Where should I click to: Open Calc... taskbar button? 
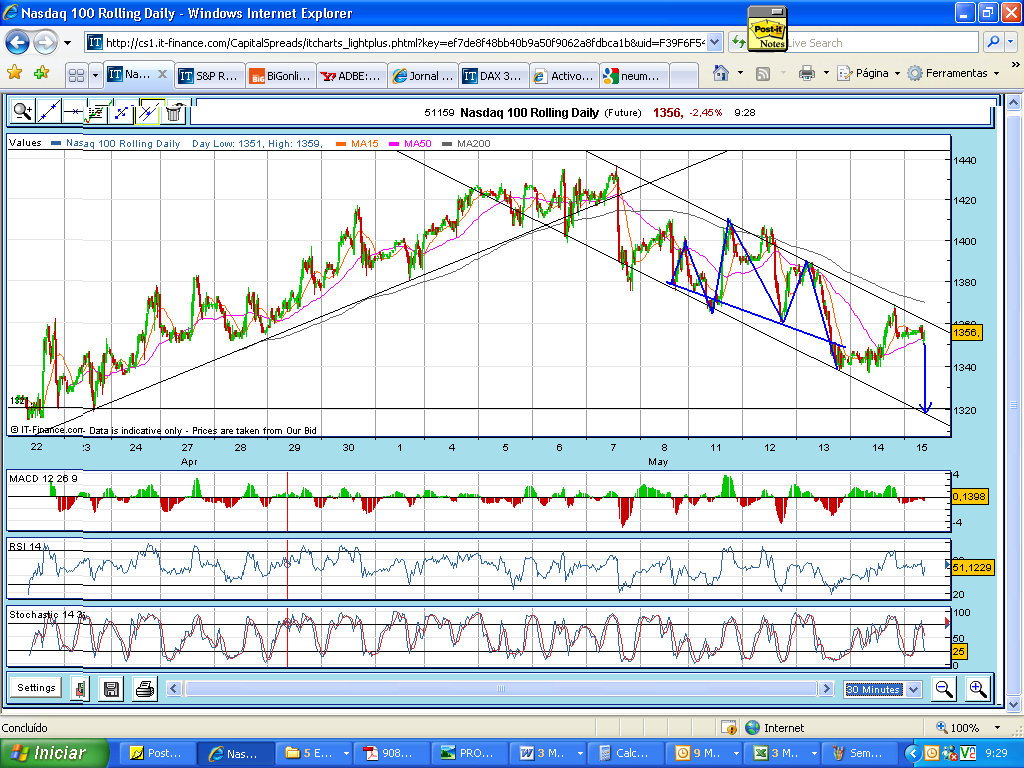point(626,754)
